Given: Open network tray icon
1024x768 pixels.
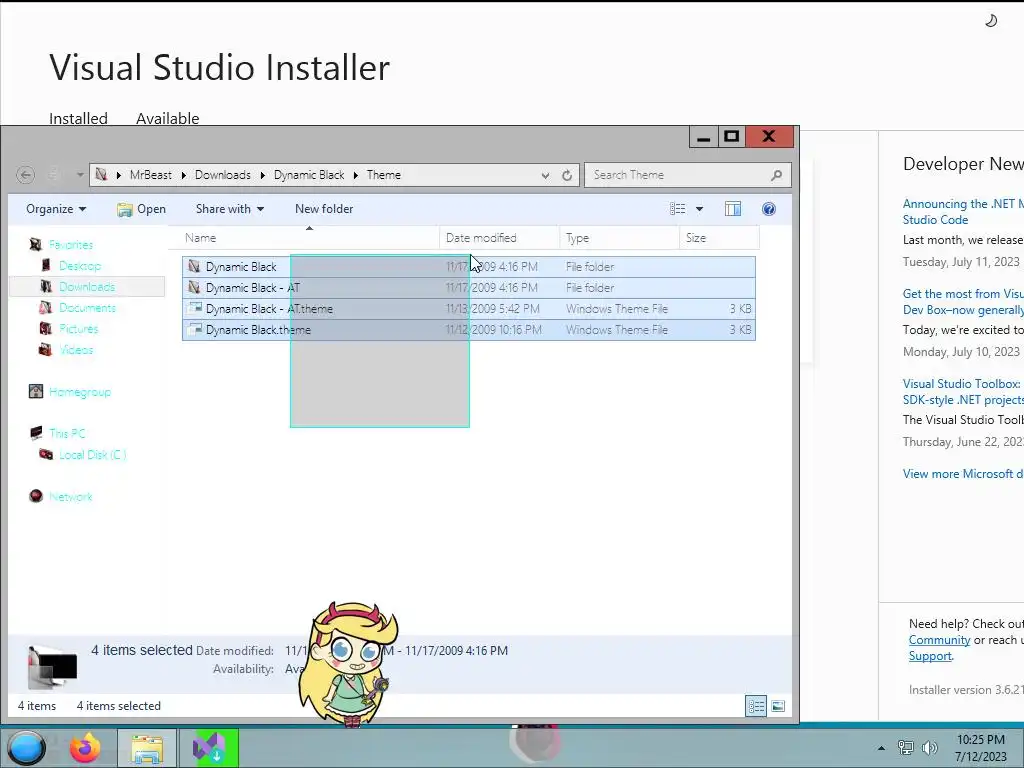Looking at the screenshot, I should (906, 748).
